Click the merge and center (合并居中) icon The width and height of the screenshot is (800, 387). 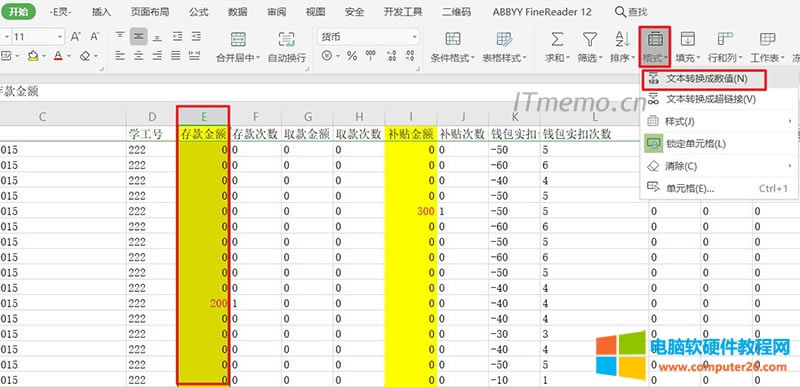tap(238, 39)
